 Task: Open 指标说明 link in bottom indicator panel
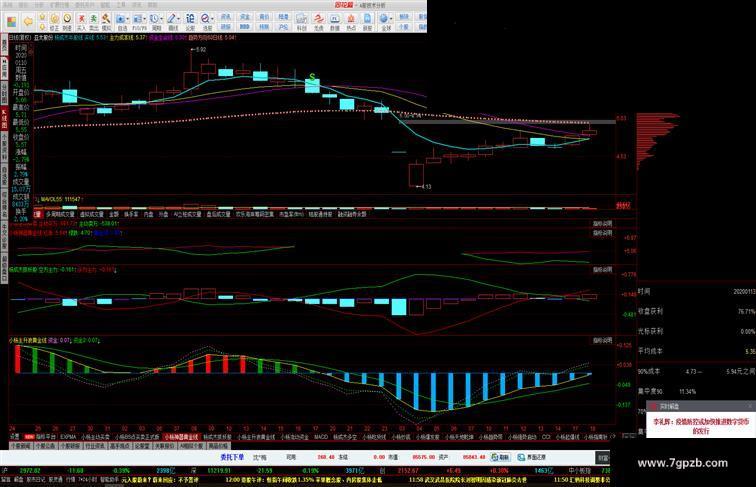tap(602, 340)
